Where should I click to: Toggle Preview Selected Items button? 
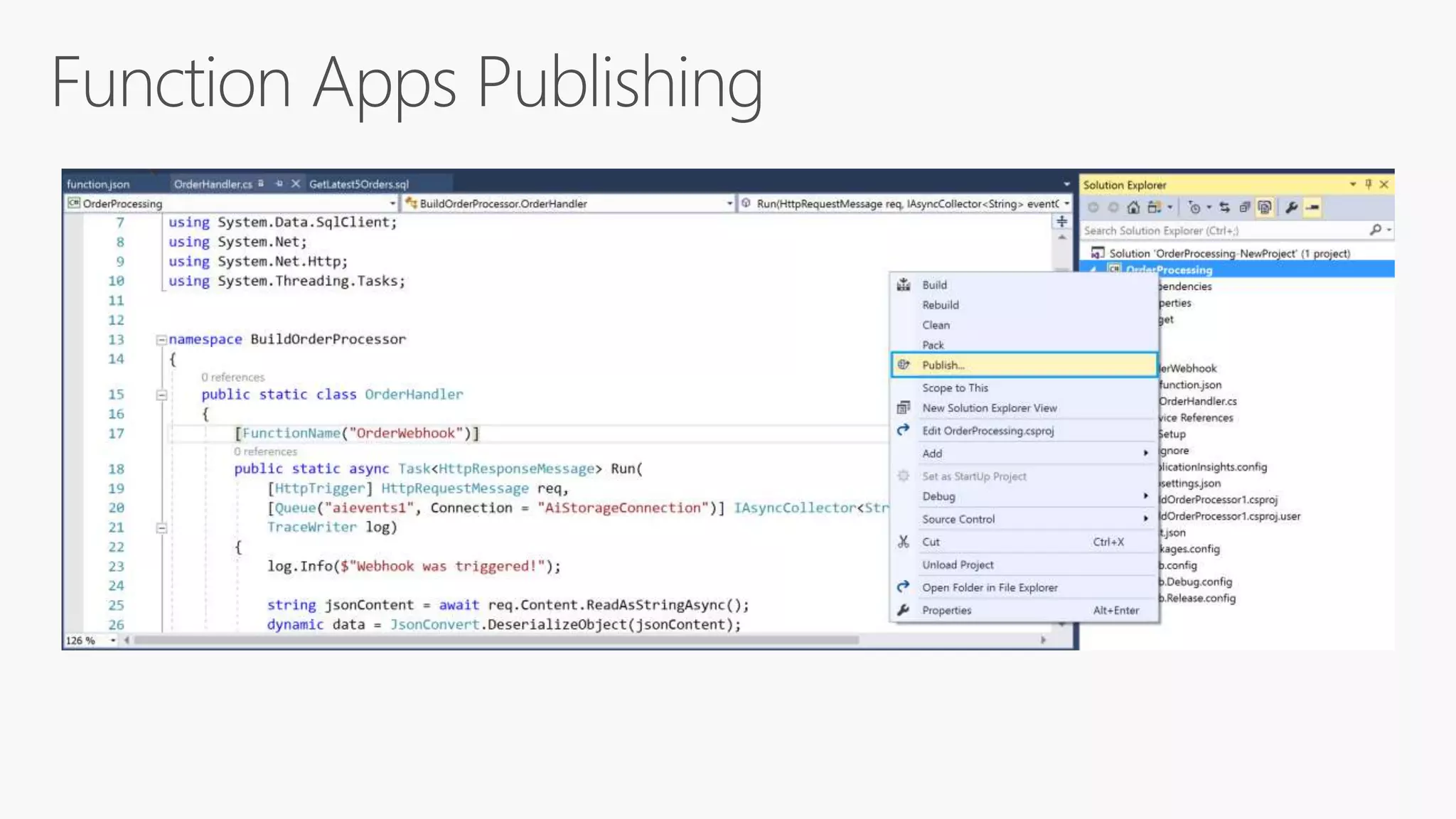1312,208
